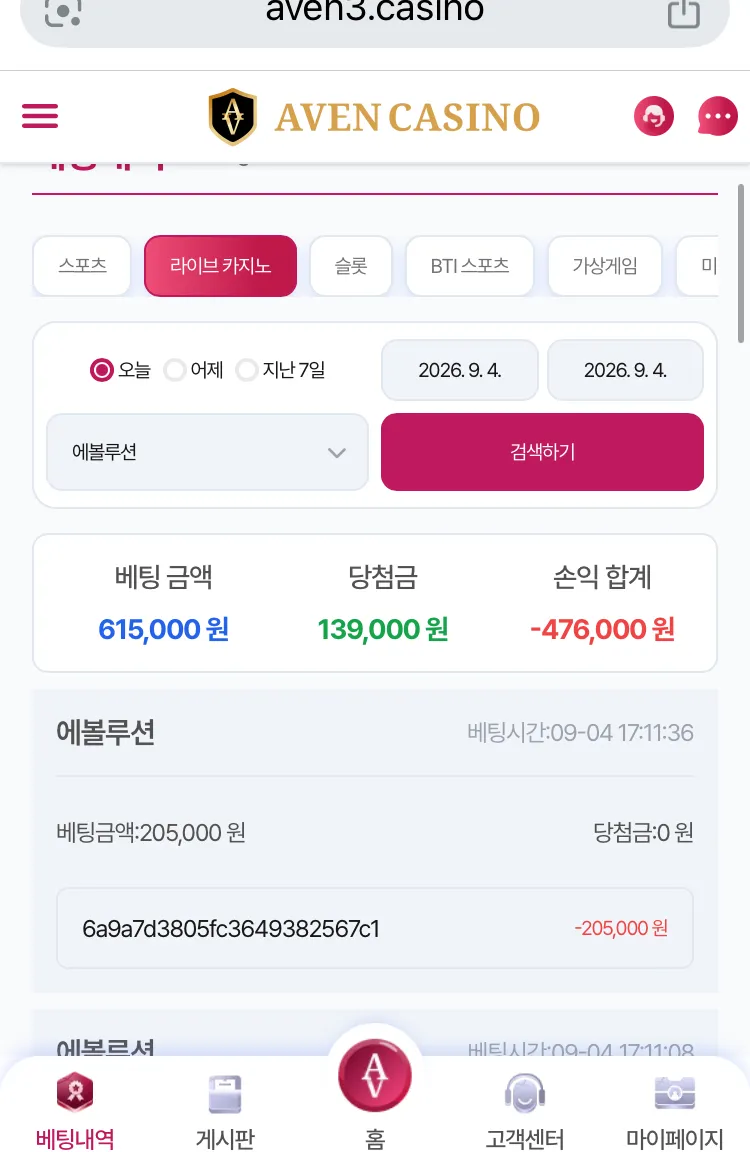
Task: Open the 게시판 board icon
Action: [x=225, y=1094]
